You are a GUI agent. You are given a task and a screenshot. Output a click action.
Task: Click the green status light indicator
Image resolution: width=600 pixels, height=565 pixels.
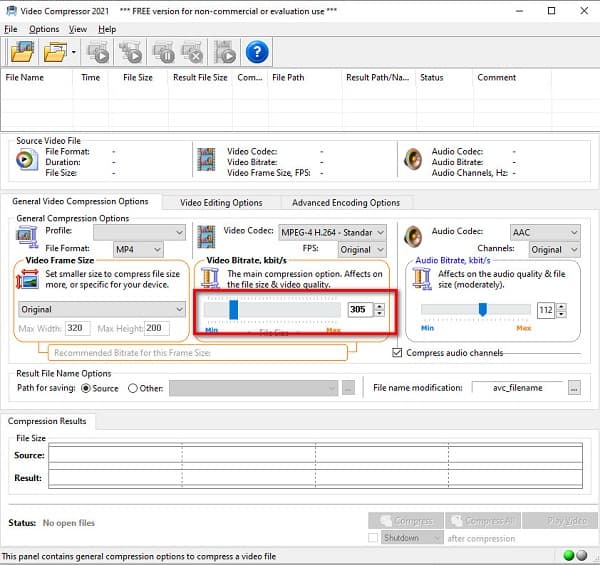point(569,555)
